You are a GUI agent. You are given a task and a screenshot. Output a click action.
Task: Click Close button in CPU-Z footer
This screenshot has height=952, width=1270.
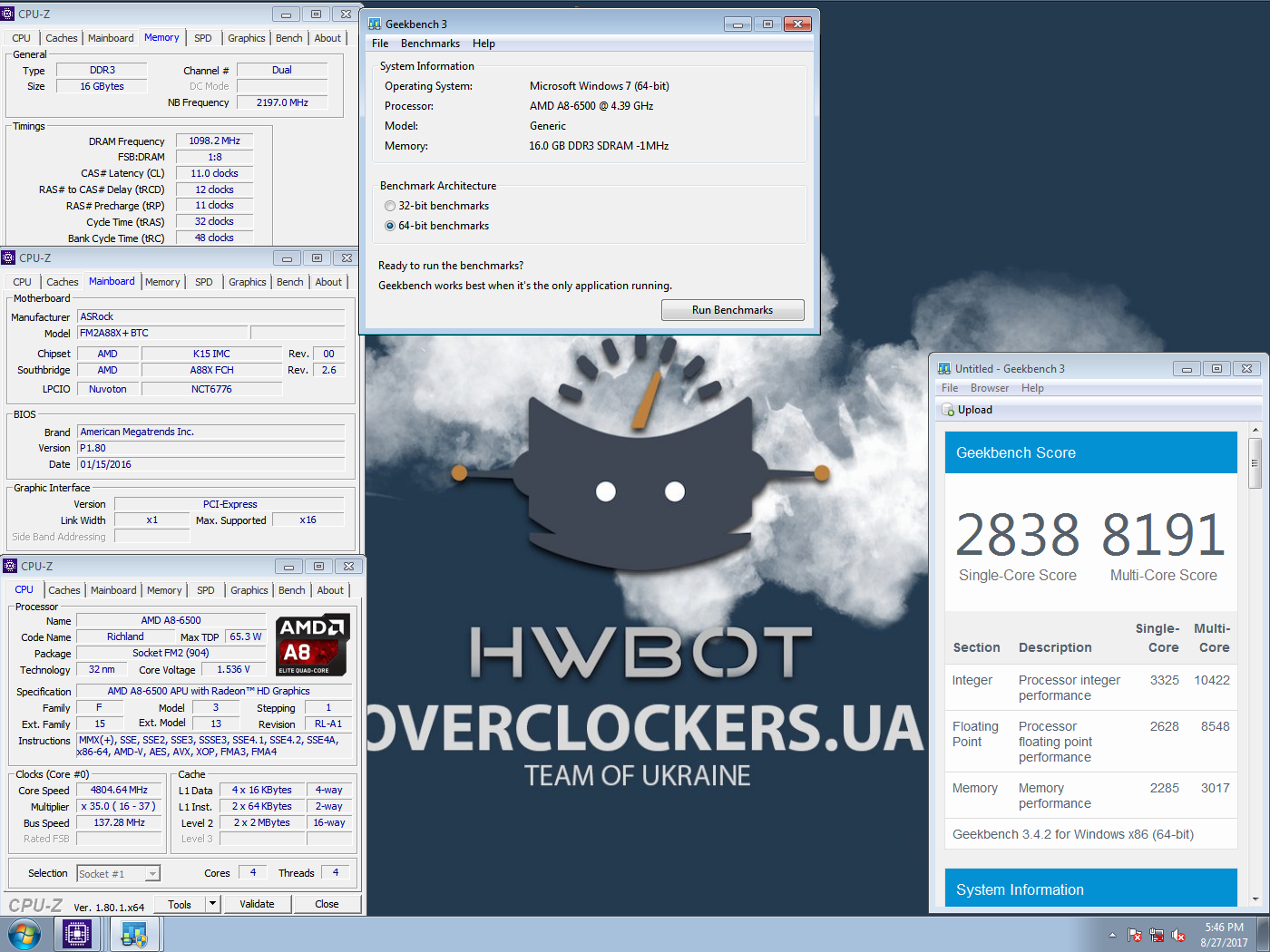pyautogui.click(x=327, y=904)
